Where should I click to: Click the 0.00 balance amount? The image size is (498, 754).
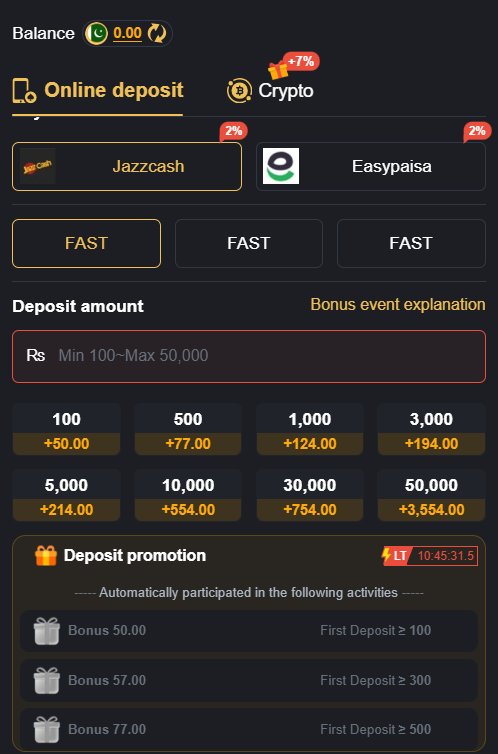click(127, 34)
